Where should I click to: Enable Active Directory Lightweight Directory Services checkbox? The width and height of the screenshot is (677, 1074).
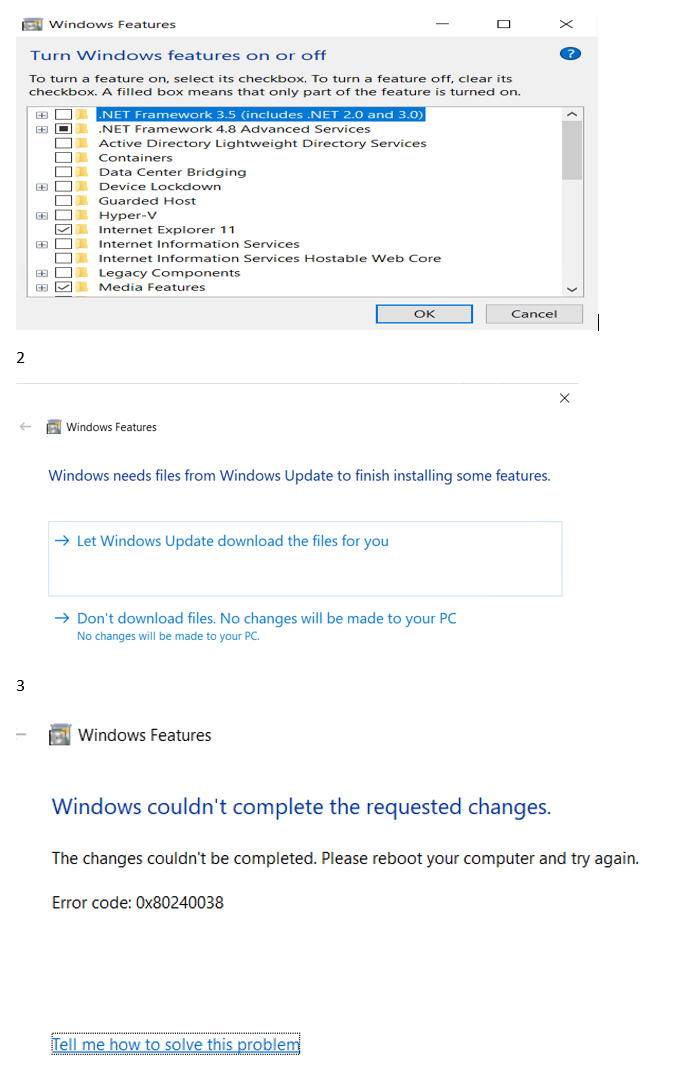point(64,143)
